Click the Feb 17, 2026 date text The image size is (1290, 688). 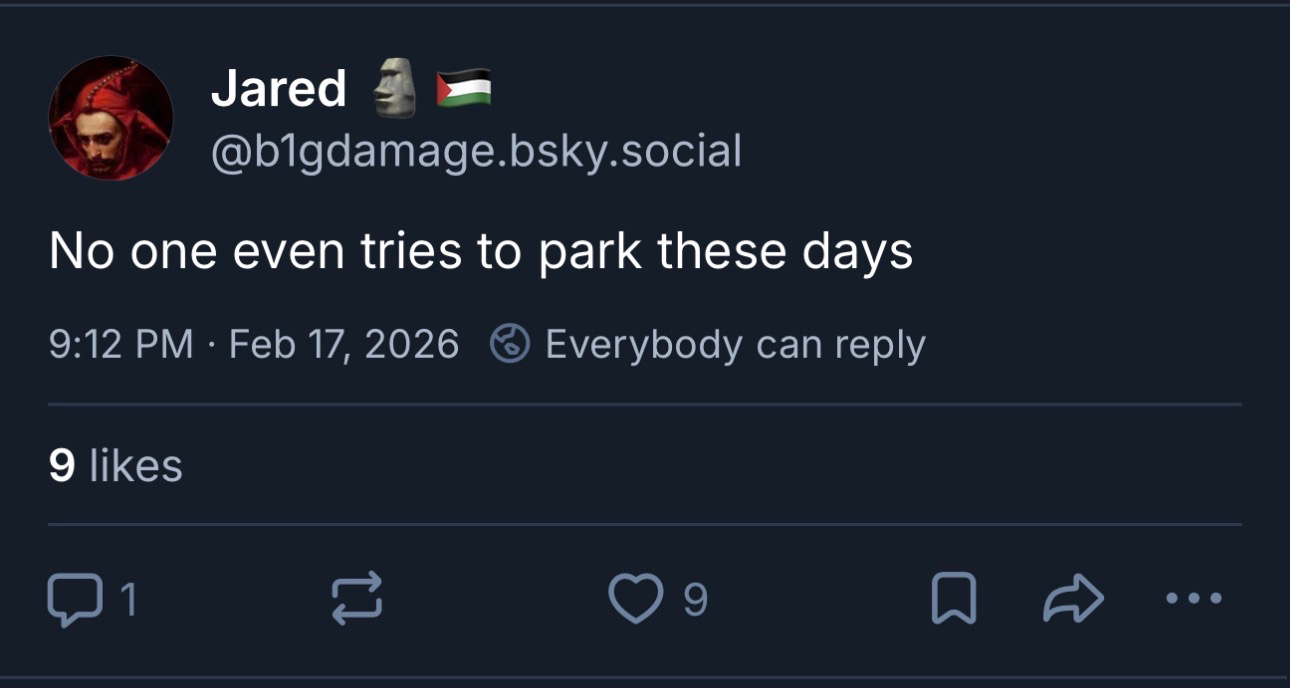343,345
